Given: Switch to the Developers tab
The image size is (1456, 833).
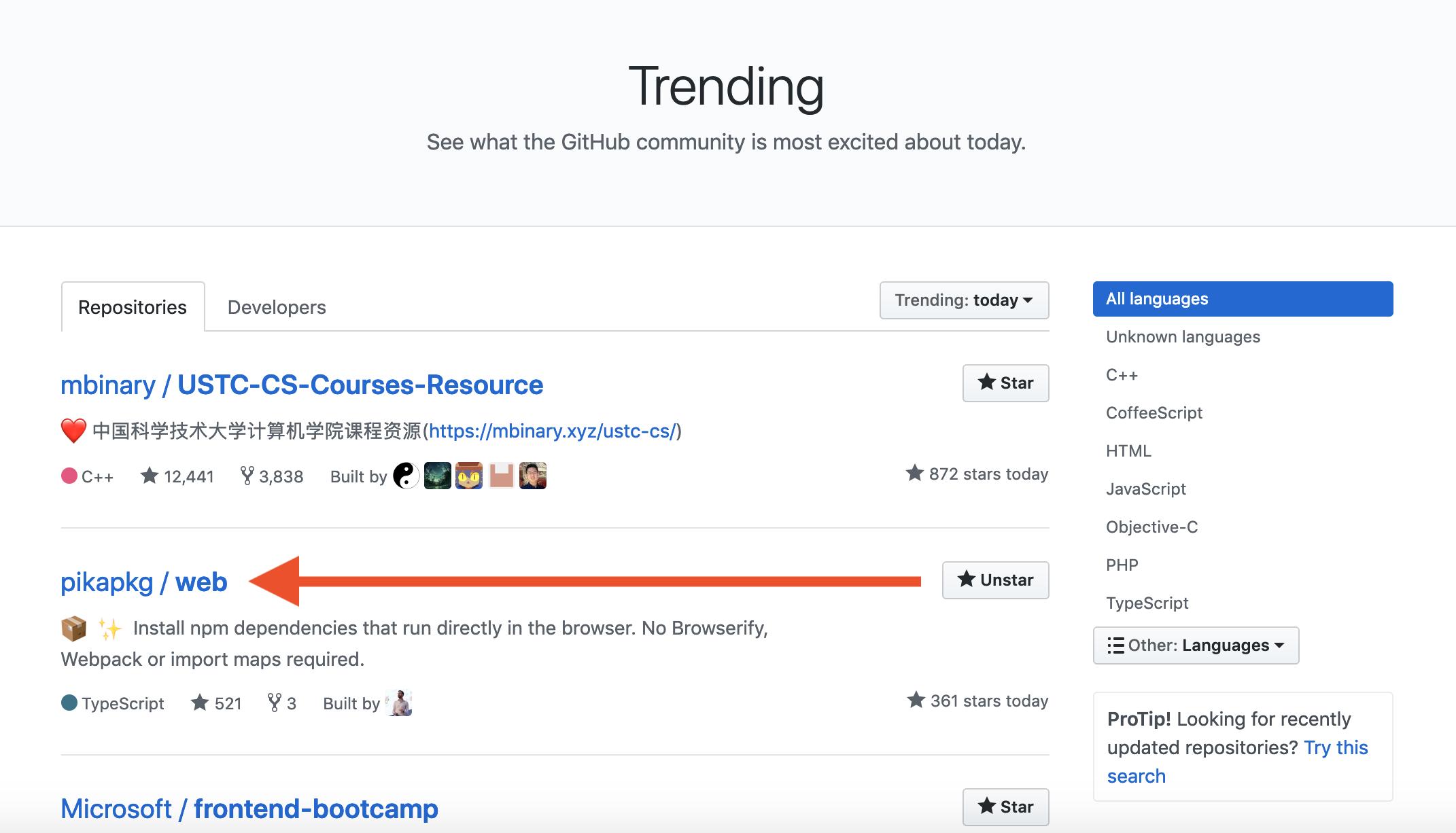Looking at the screenshot, I should point(277,307).
